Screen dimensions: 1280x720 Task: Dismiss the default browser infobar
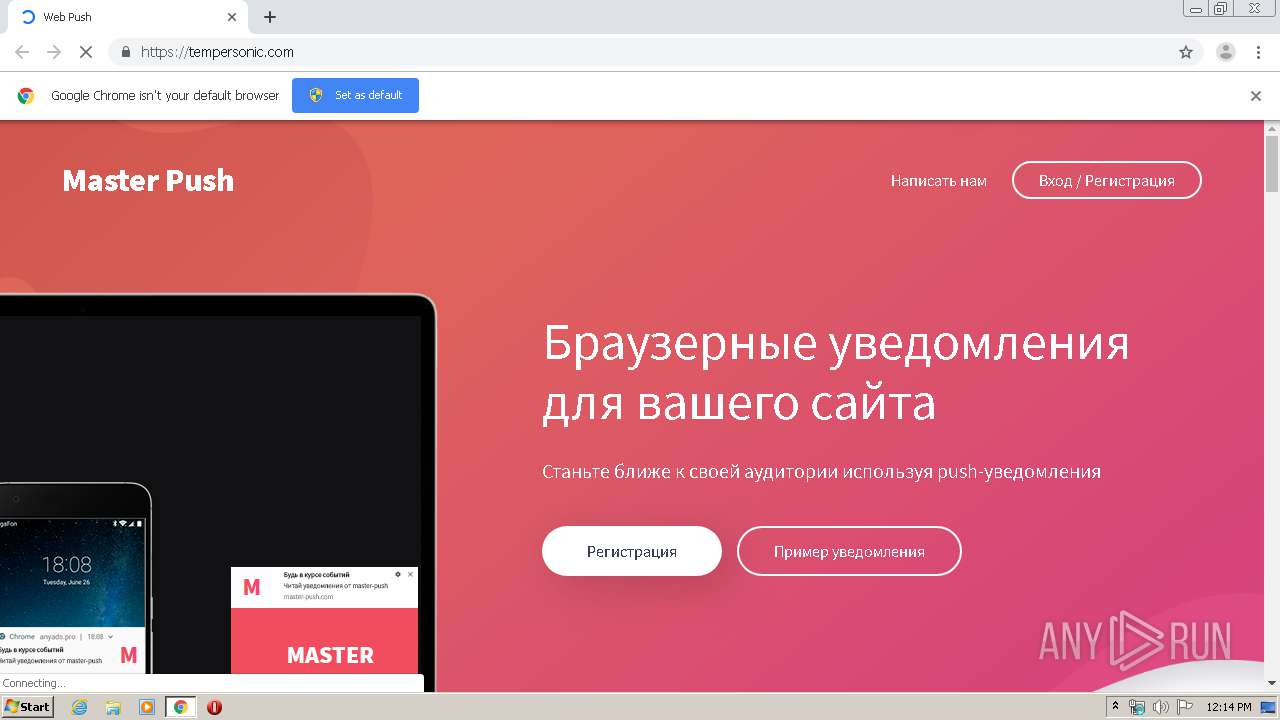tap(1256, 96)
